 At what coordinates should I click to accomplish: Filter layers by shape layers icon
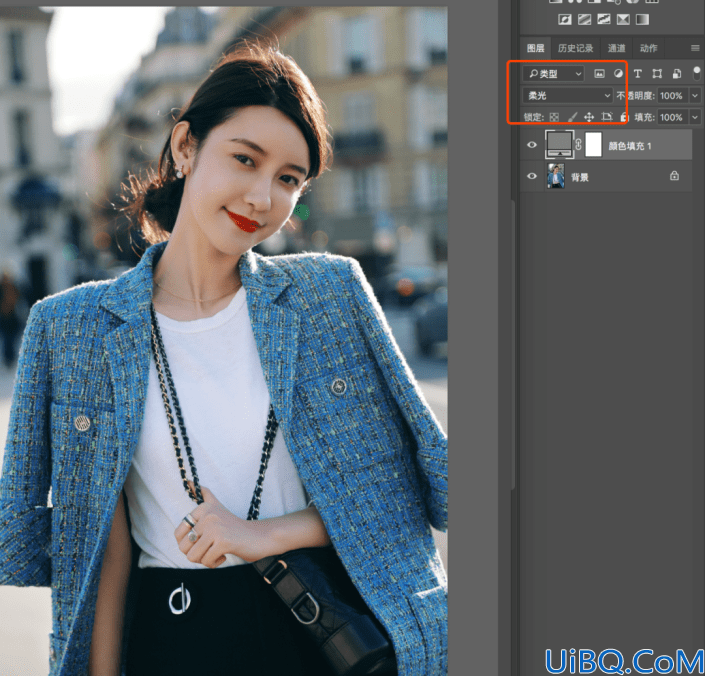coord(657,74)
